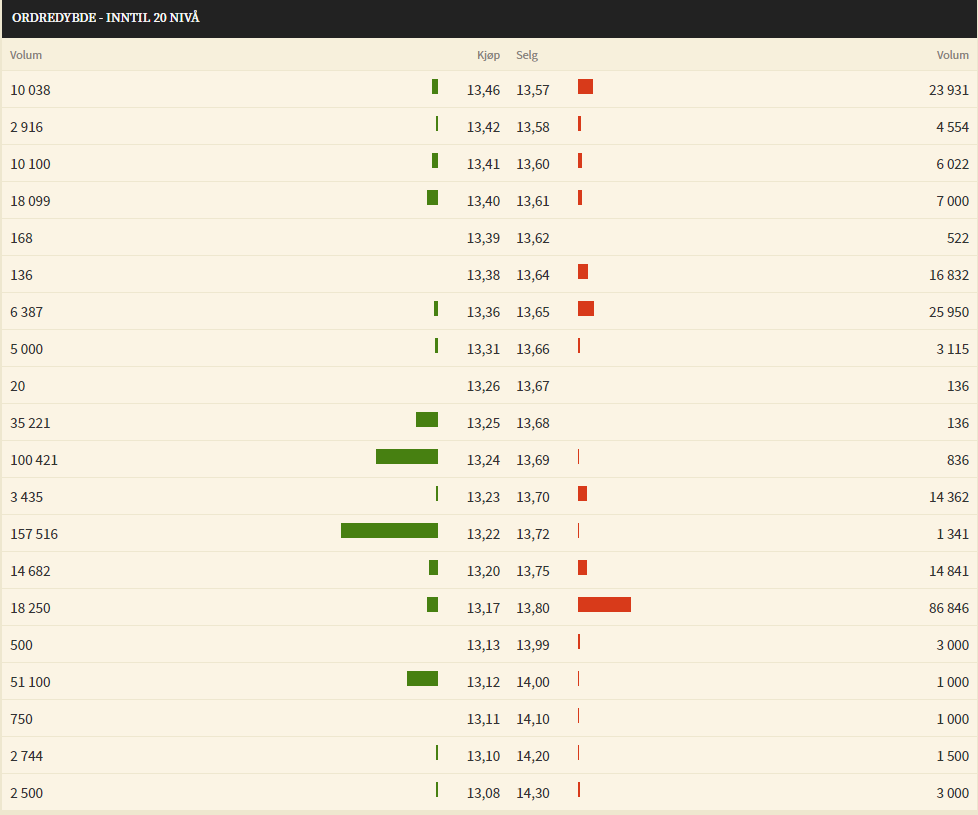This screenshot has width=978, height=815.
Task: Click the green bar at buy price 13,40
Action: (x=432, y=198)
